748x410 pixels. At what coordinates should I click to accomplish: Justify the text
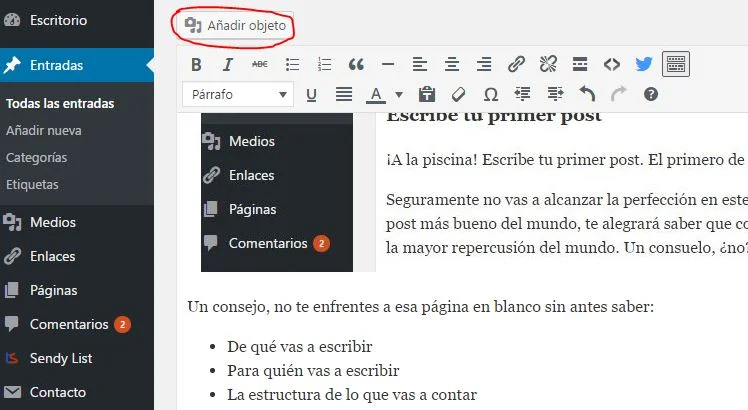point(343,95)
